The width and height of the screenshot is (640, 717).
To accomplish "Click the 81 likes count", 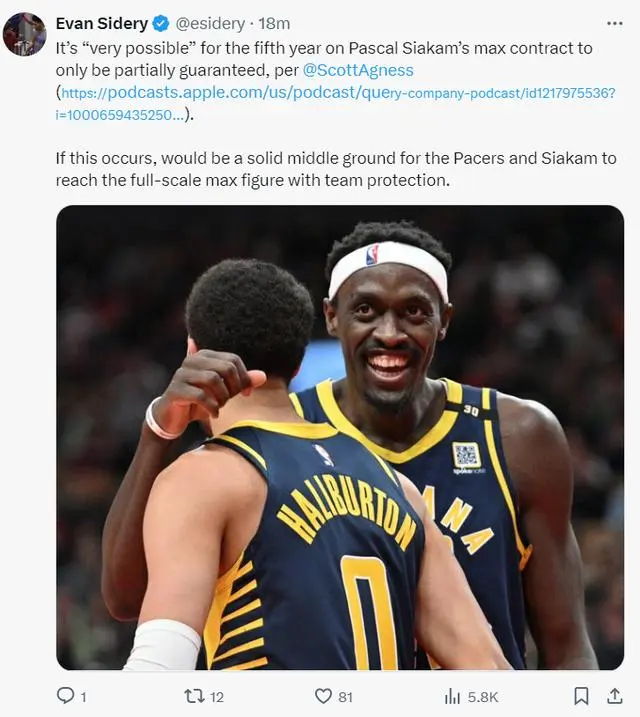I will tap(346, 697).
